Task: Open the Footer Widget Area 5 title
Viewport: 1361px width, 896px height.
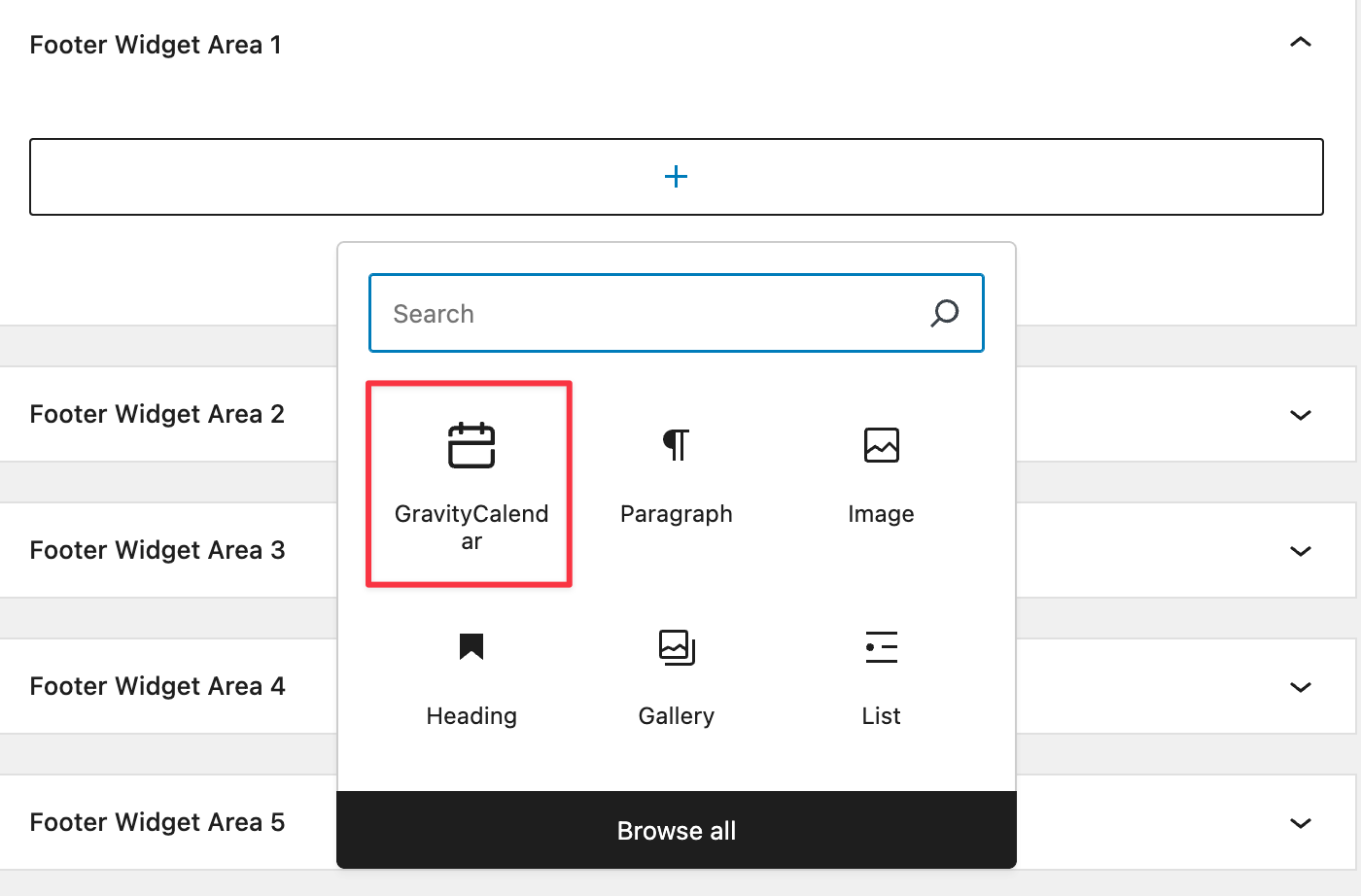Action: click(x=157, y=822)
